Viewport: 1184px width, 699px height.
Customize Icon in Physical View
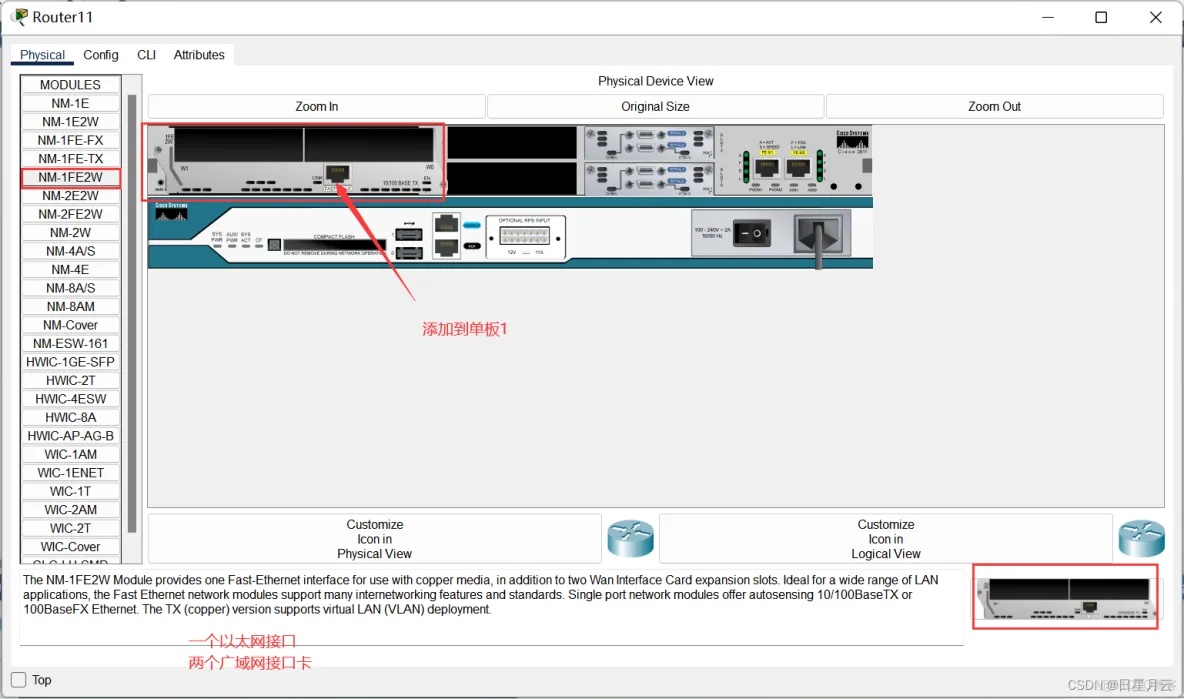tap(375, 539)
